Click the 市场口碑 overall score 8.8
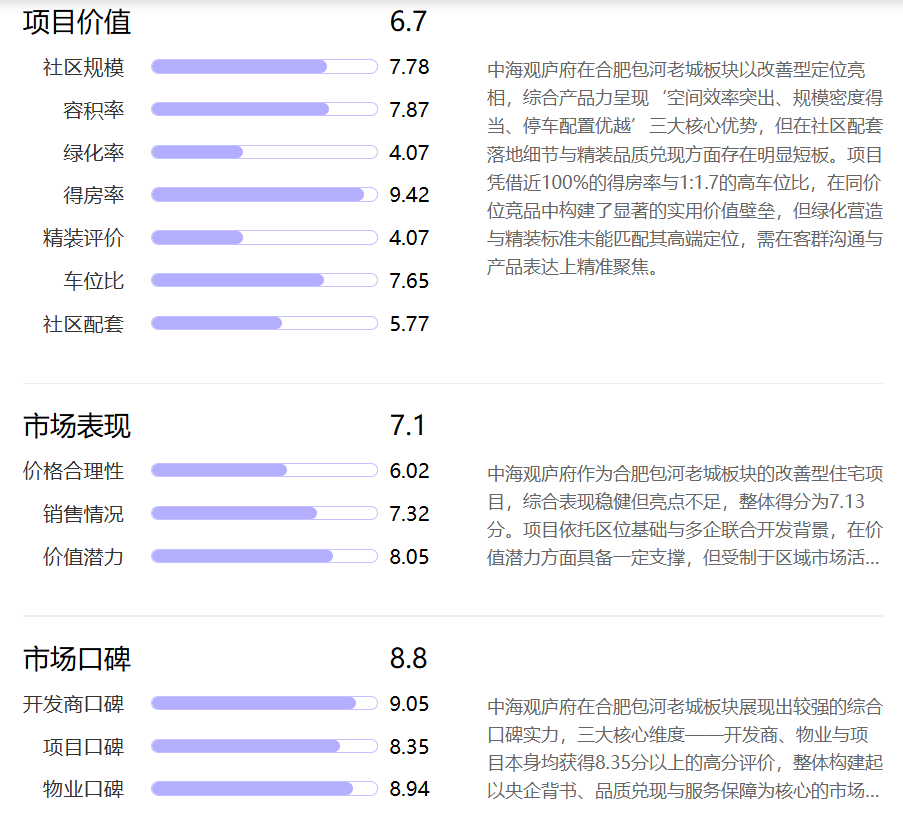The height and width of the screenshot is (813, 903). [x=408, y=658]
